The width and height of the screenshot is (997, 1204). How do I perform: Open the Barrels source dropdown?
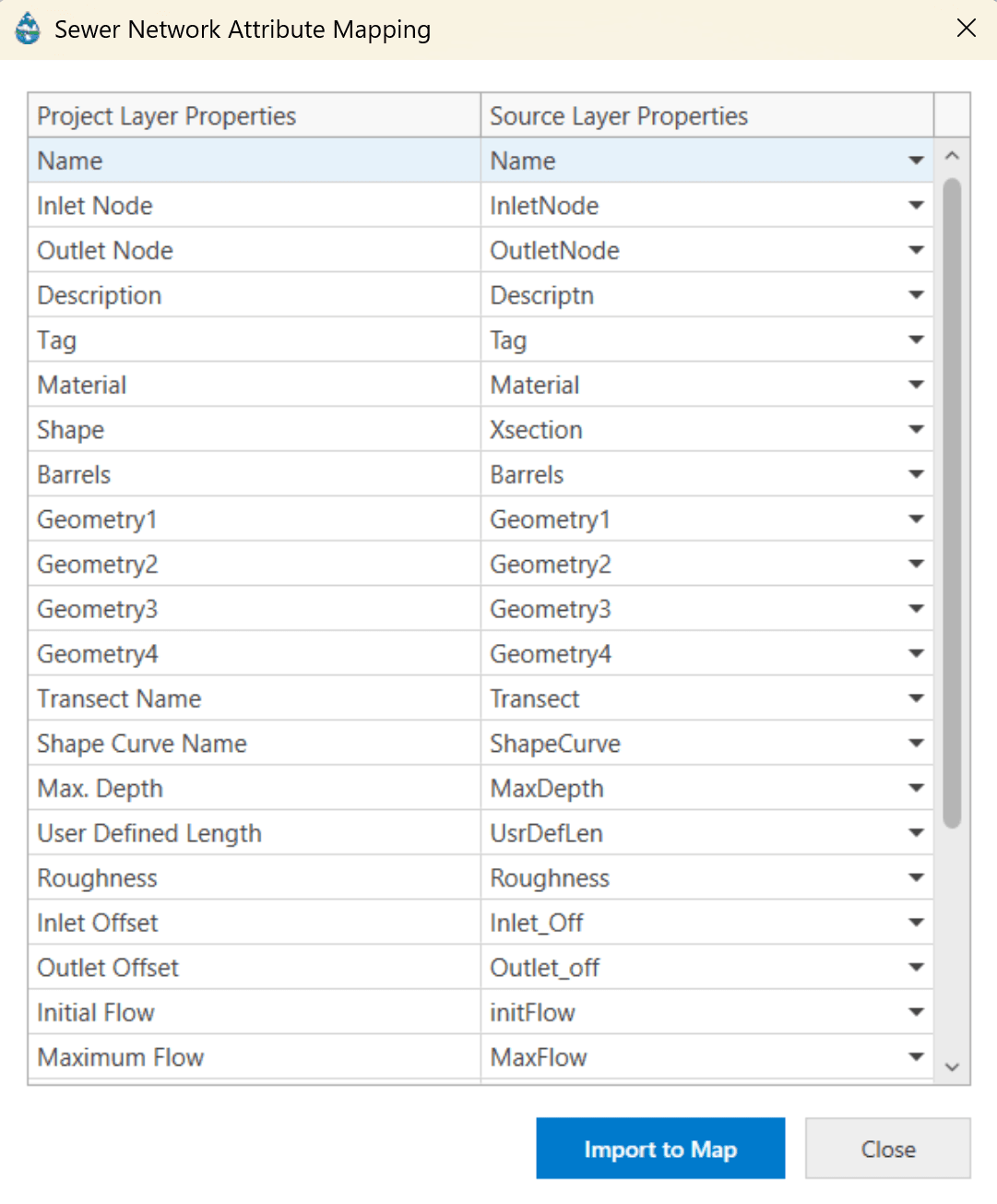[916, 474]
